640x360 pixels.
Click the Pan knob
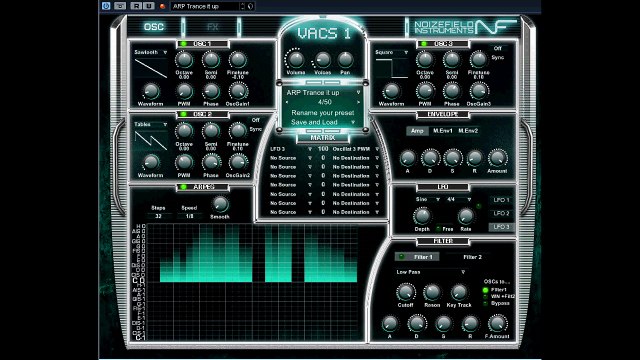coord(345,60)
